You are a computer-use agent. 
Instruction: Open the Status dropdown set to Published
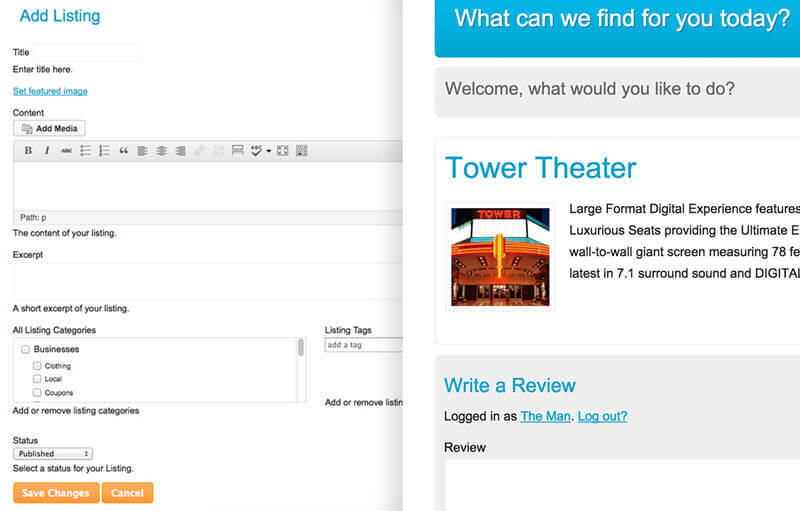click(x=53, y=454)
